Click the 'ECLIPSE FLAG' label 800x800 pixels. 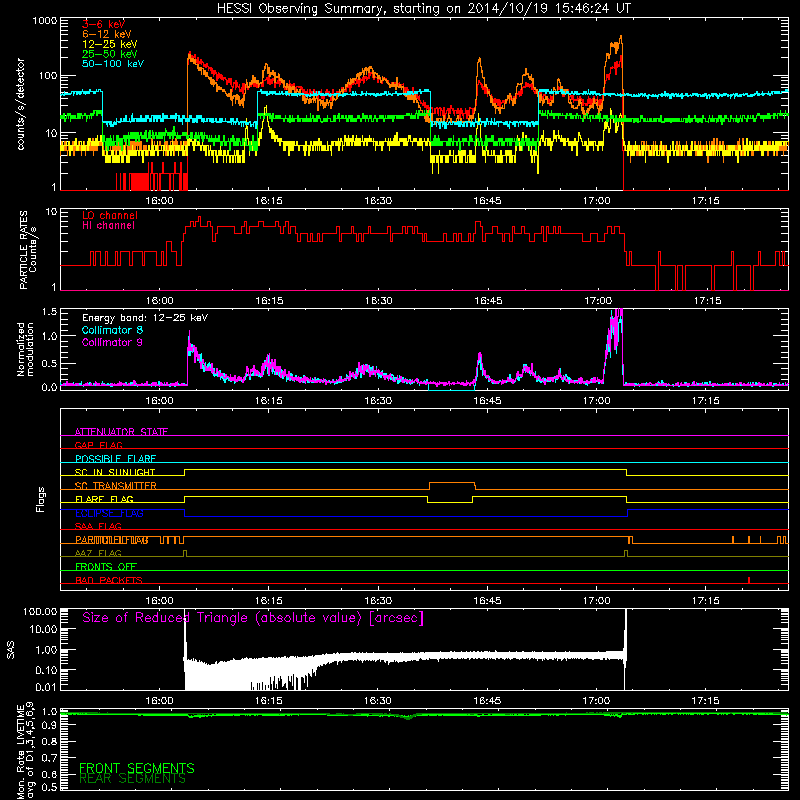tap(110, 513)
